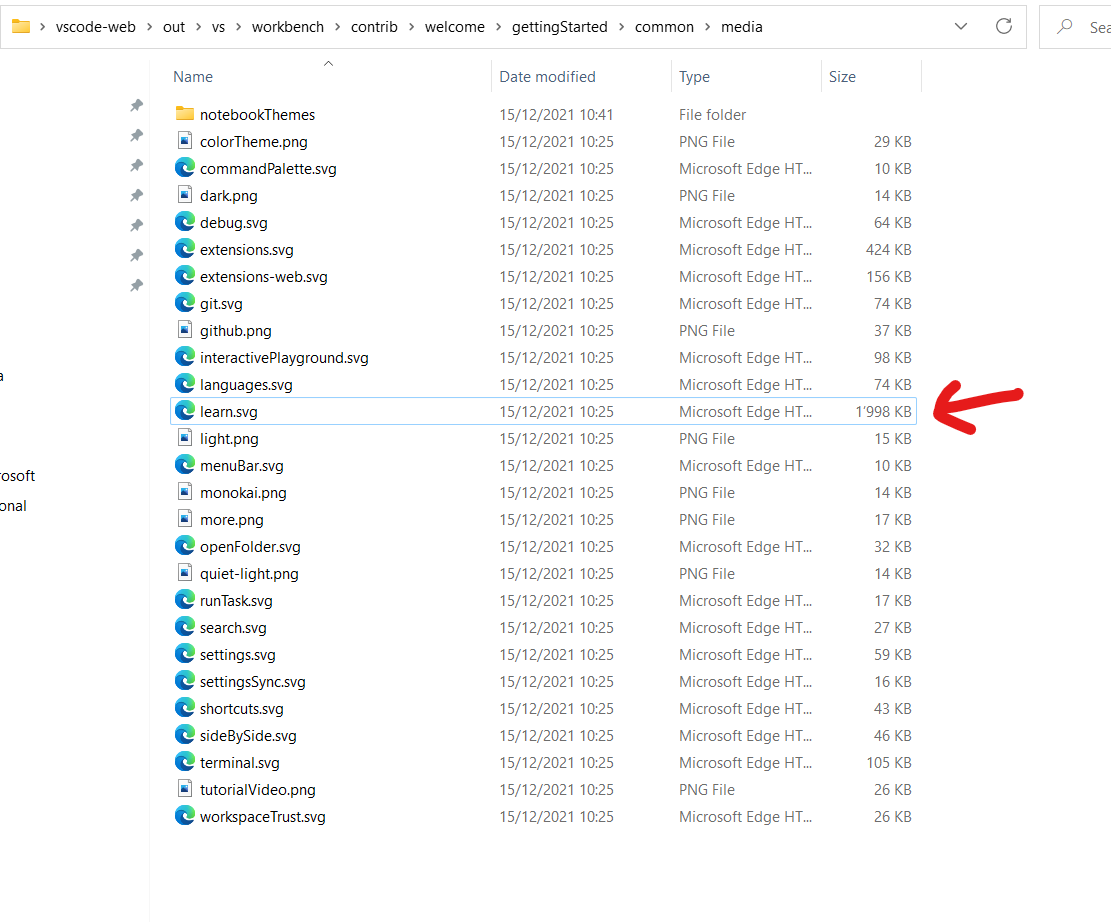This screenshot has height=922, width=1111.
Task: Expand the chevron after contrib in the path
Action: click(x=411, y=27)
